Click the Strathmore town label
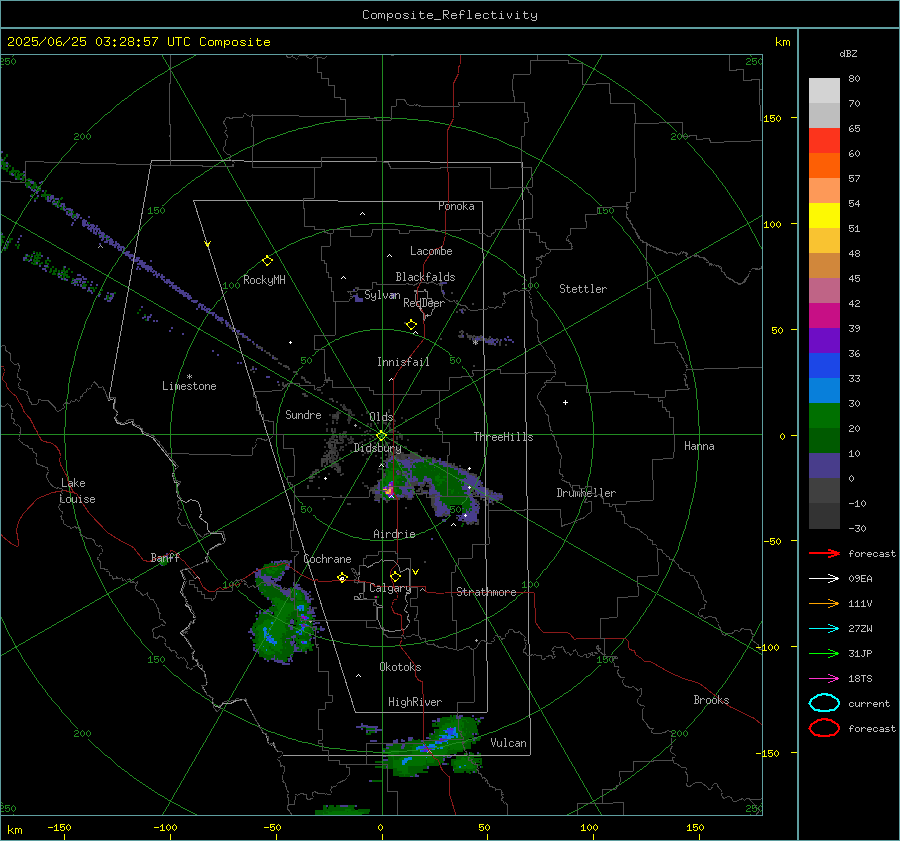Image resolution: width=900 pixels, height=841 pixels. pos(486,592)
